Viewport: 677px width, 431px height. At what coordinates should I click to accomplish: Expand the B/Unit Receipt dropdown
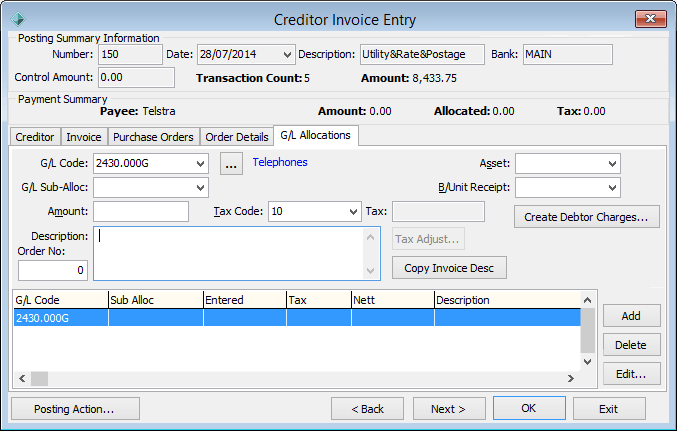pyautogui.click(x=612, y=187)
